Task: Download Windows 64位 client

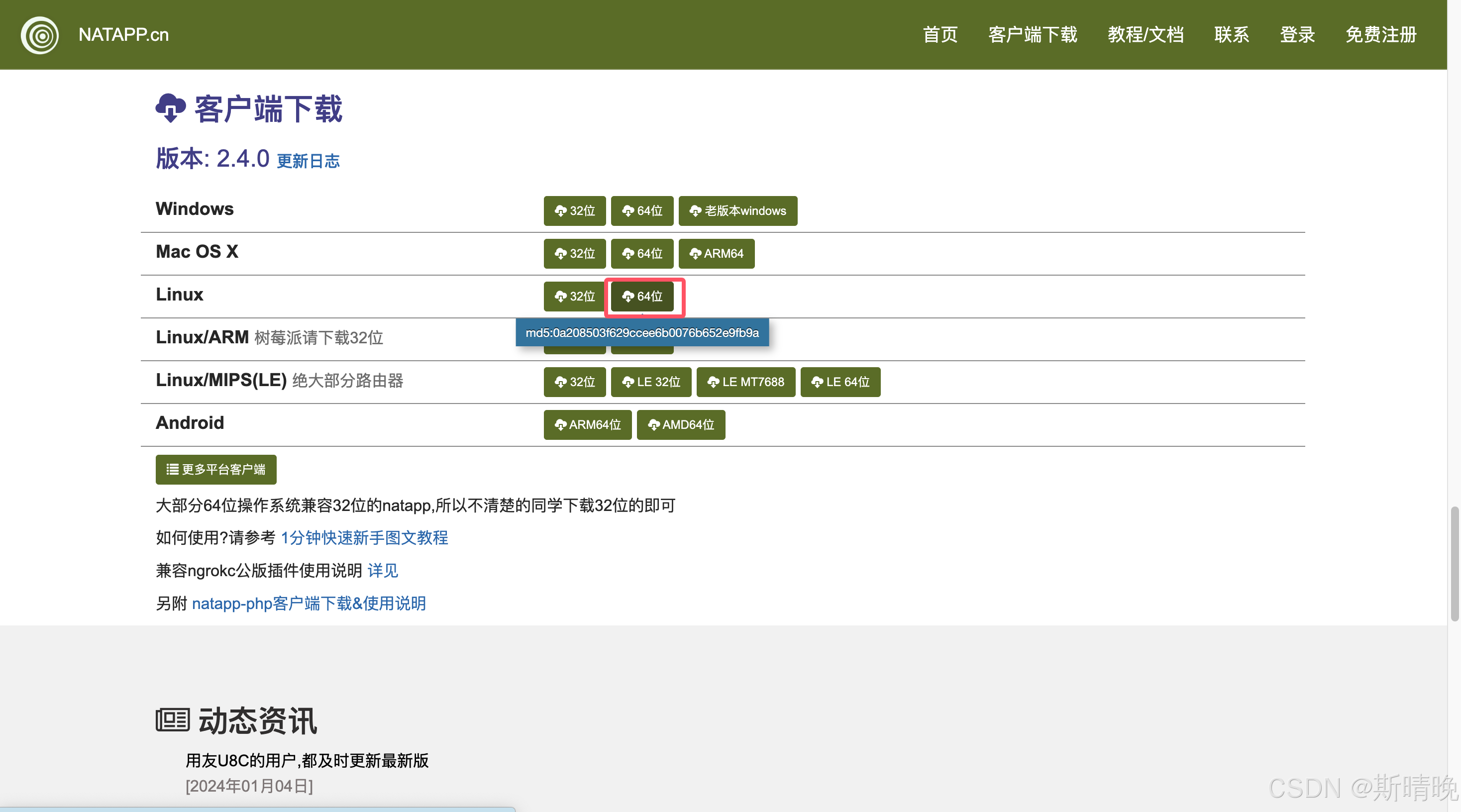Action: [x=642, y=211]
